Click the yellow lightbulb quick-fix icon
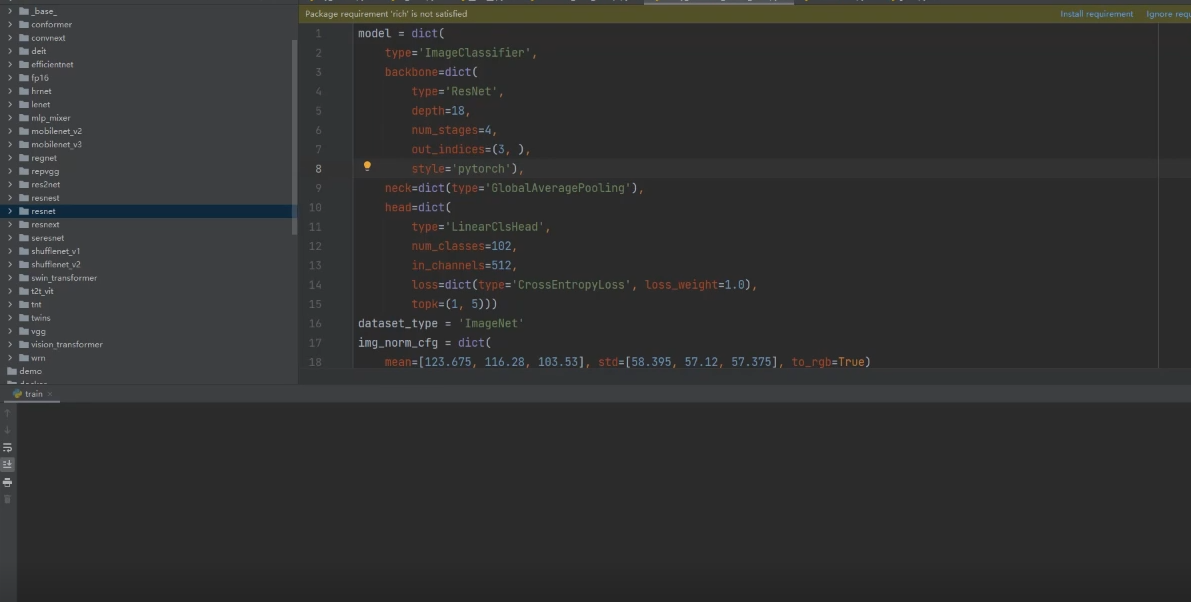The height and width of the screenshot is (602, 1191). (x=367, y=167)
